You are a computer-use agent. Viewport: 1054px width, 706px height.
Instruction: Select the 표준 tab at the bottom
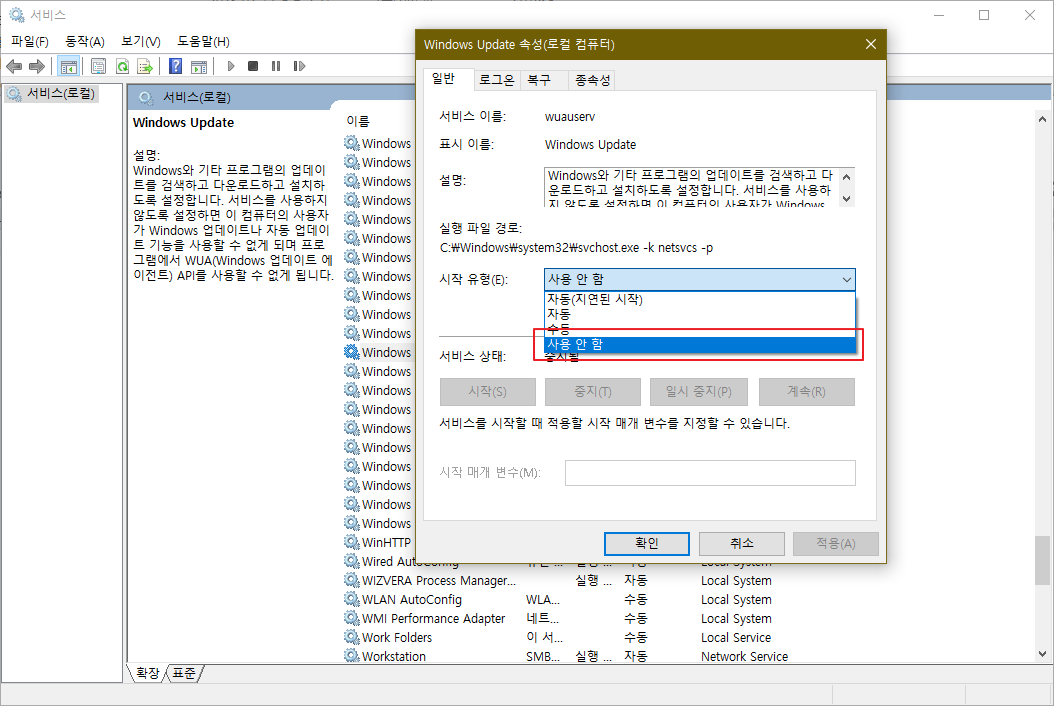[184, 672]
